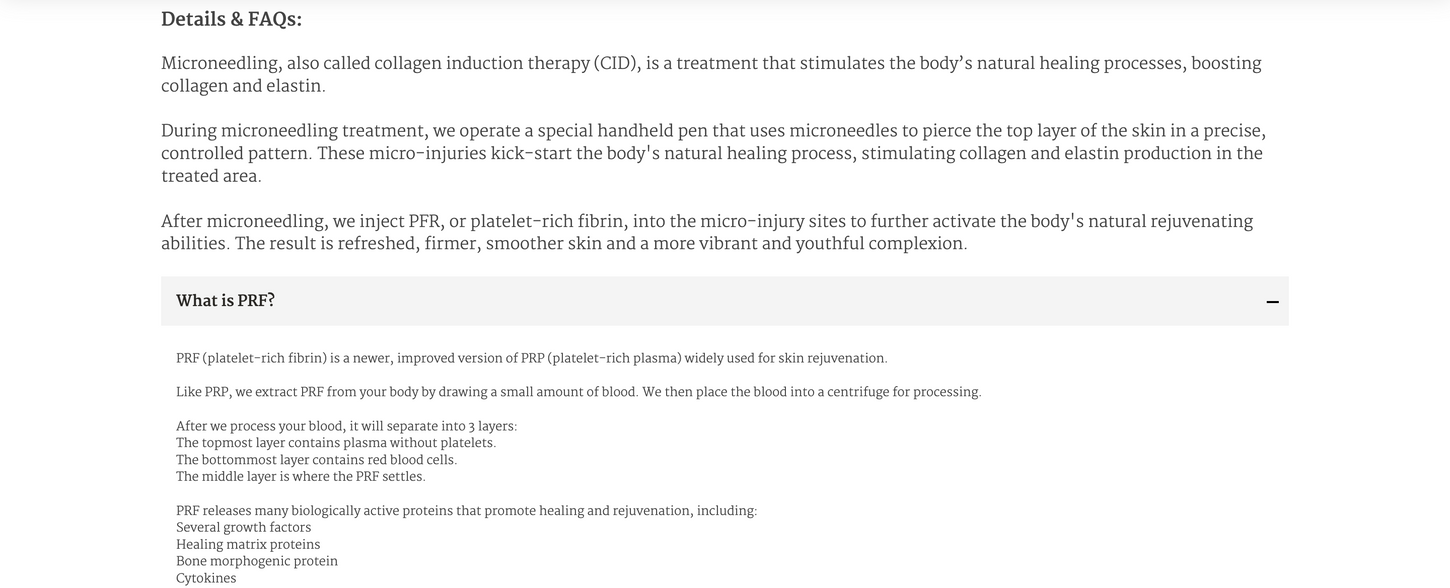Screen dimensions: 1450x588
Task: Click the paragraph starting "During microneedling treatment"
Action: coord(710,154)
